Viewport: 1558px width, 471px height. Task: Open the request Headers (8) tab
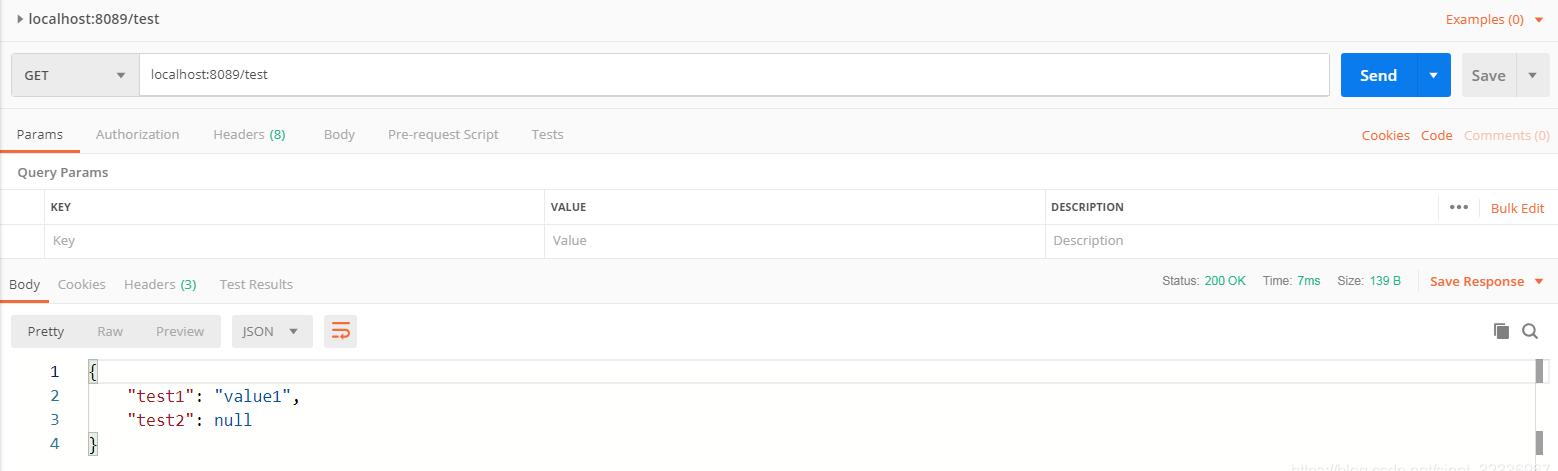[249, 134]
